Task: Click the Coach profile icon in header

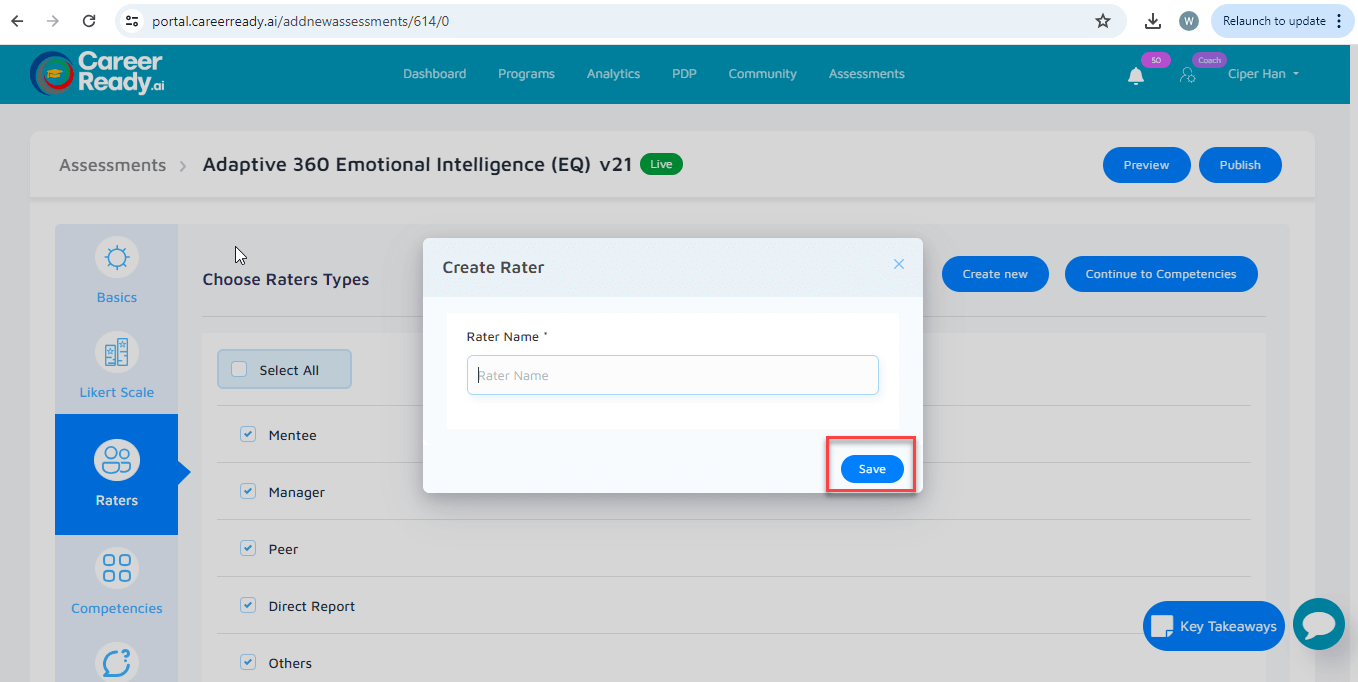Action: coord(1188,74)
